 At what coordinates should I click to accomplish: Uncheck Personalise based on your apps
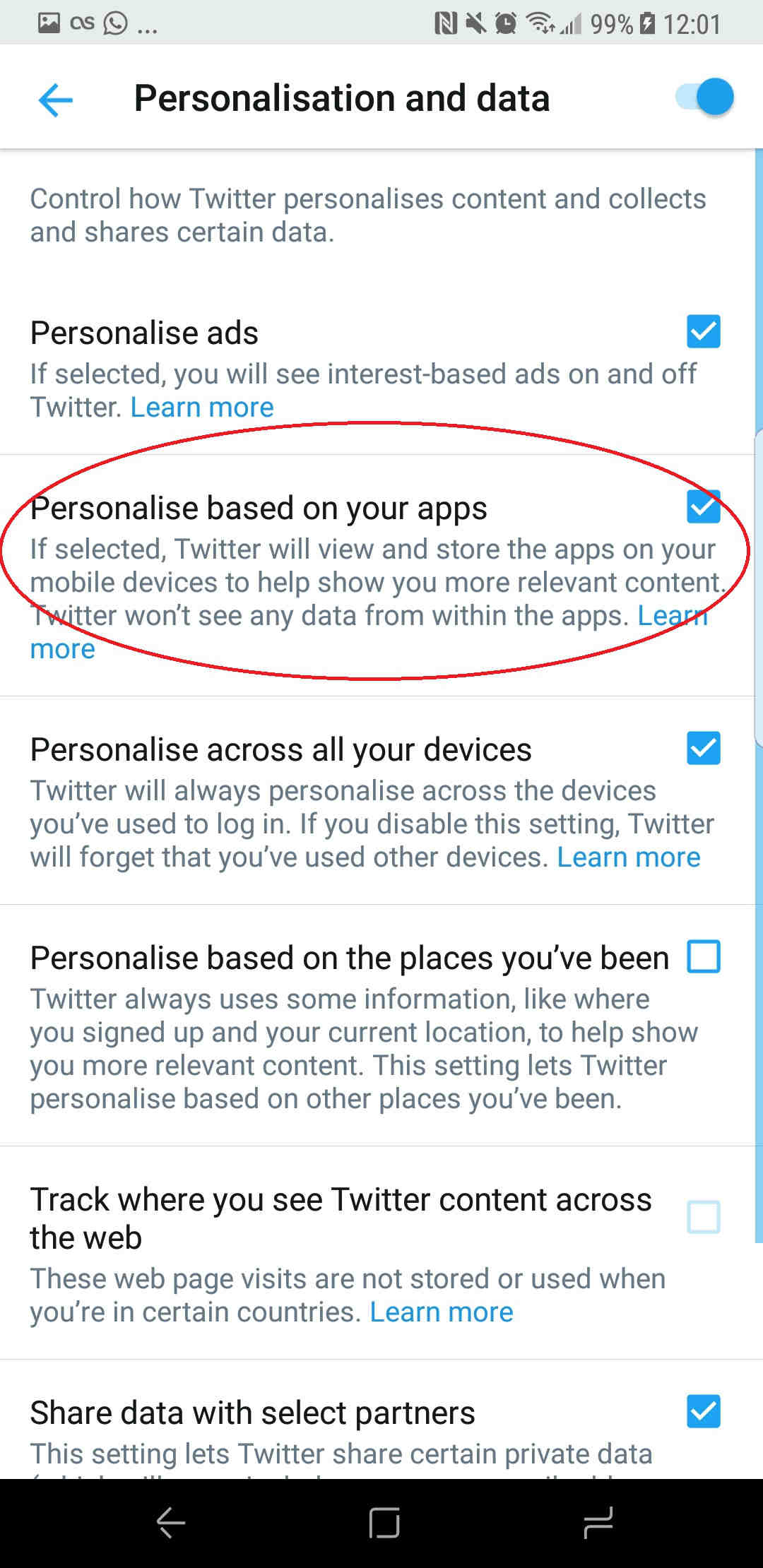click(x=704, y=506)
